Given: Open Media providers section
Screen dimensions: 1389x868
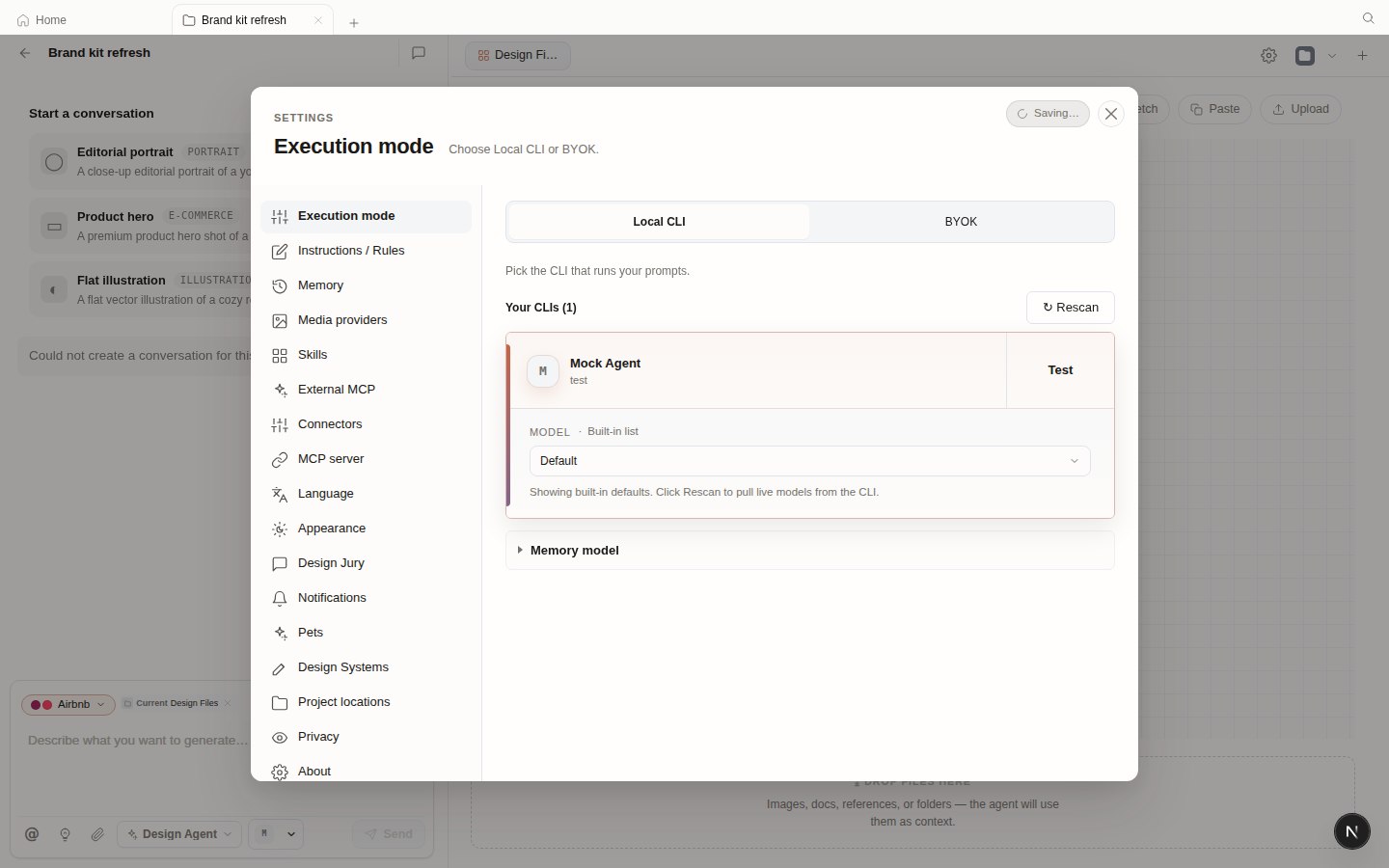Looking at the screenshot, I should point(366,320).
